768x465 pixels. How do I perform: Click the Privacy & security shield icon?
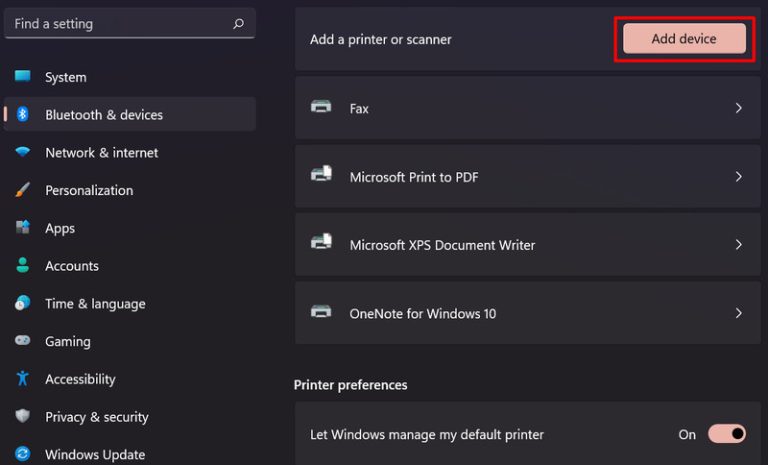pyautogui.click(x=22, y=417)
